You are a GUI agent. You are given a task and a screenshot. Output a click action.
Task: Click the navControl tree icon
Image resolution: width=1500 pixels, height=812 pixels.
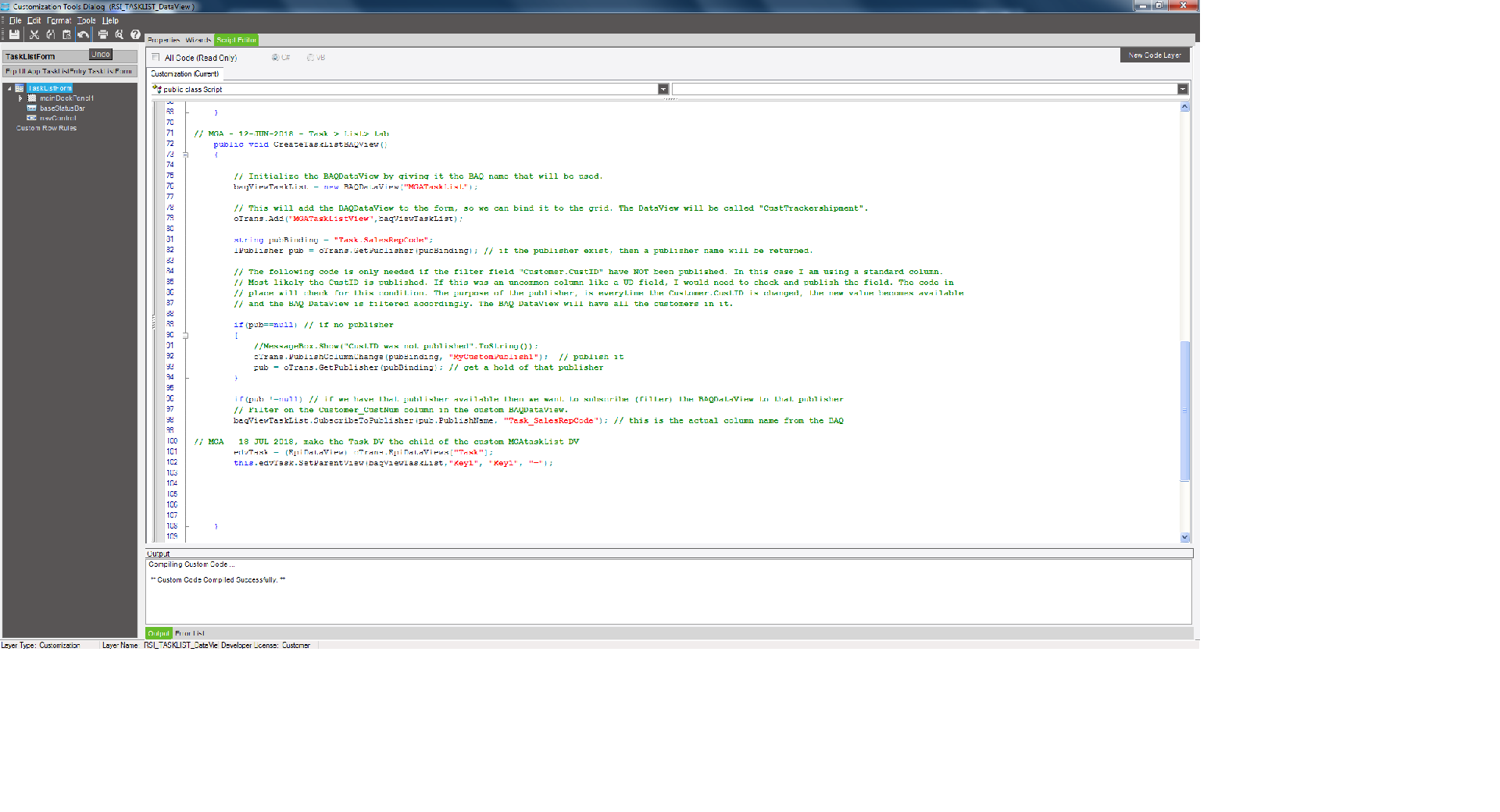(x=32, y=118)
